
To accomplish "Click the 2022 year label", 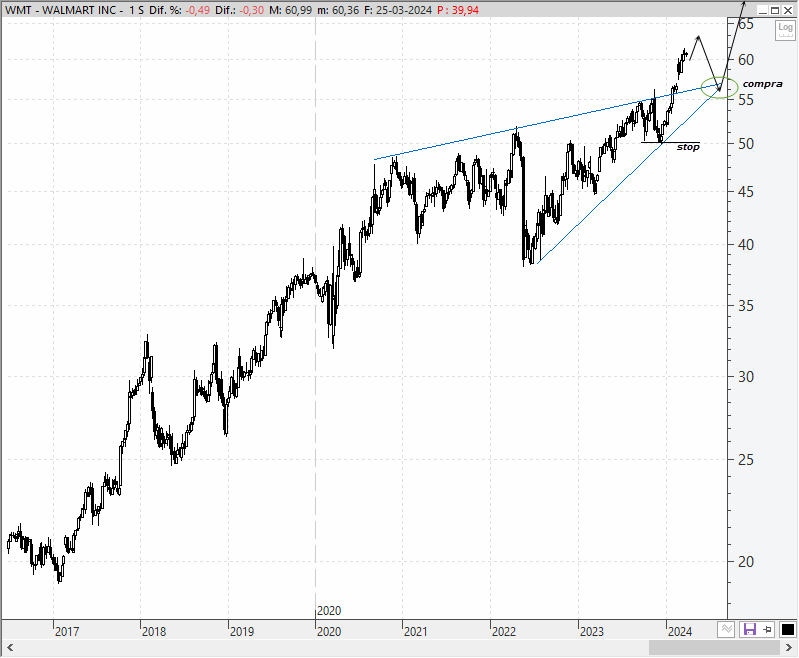I will click(x=504, y=632).
